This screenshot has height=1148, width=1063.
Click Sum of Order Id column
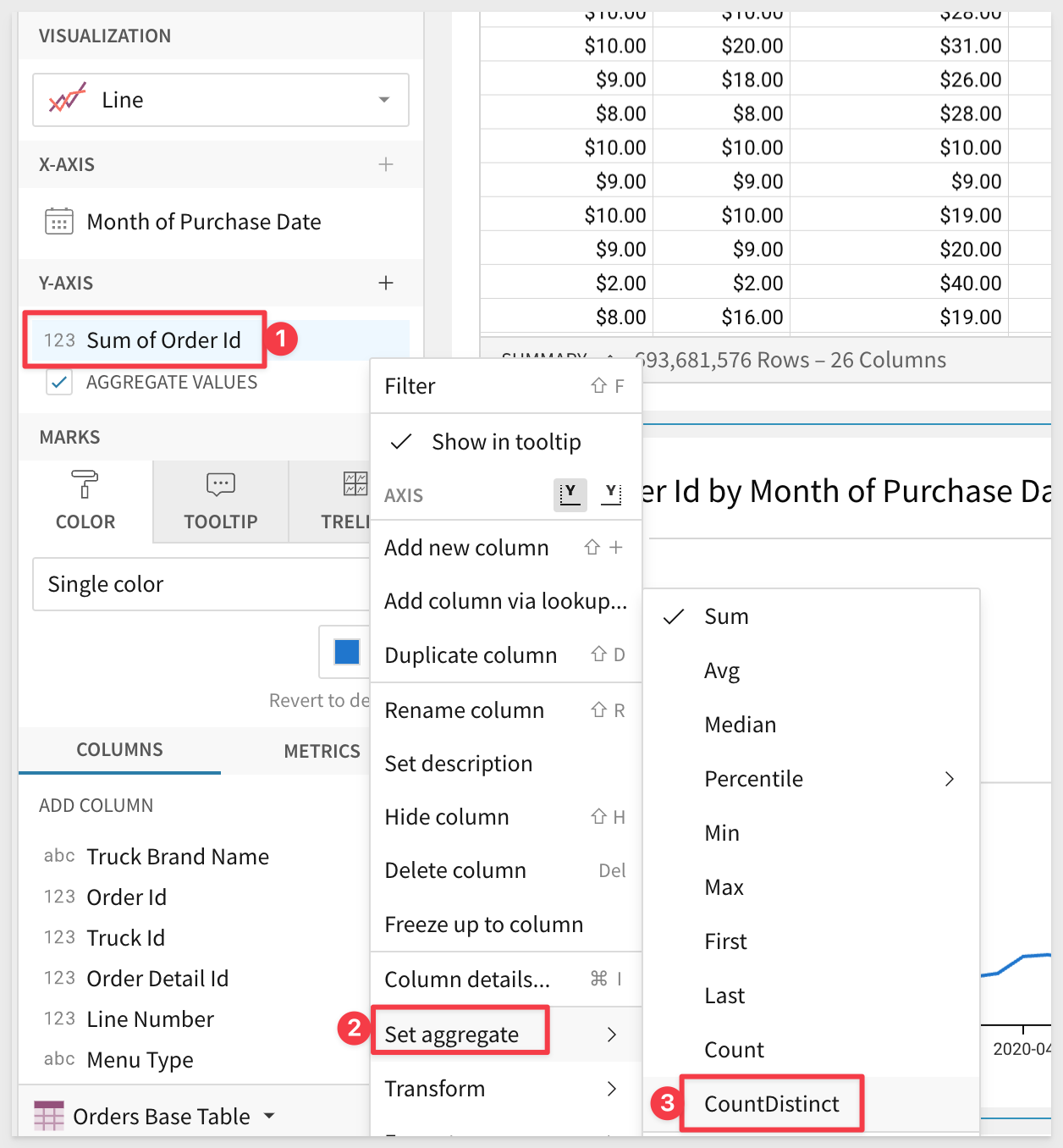[163, 340]
